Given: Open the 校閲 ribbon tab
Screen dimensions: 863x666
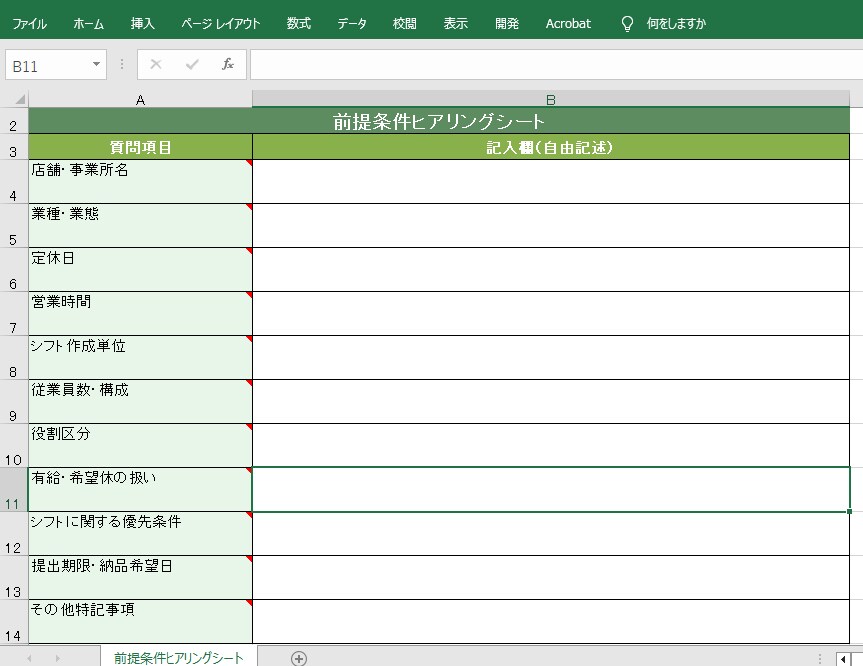Looking at the screenshot, I should tap(405, 24).
